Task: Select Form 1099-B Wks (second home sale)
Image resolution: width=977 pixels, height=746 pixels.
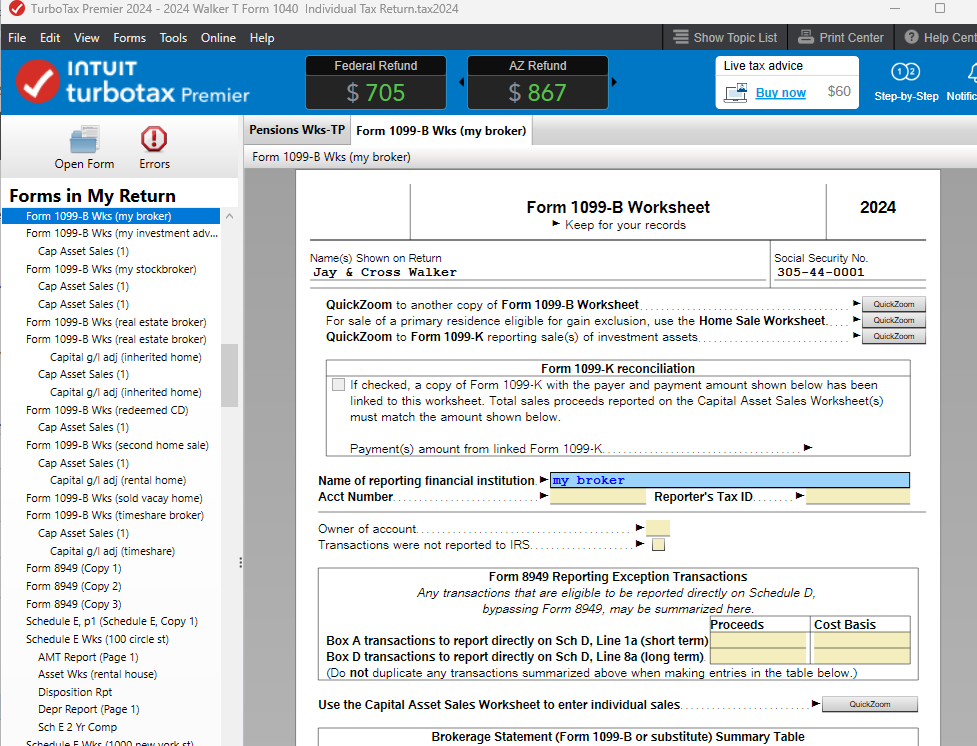Action: point(117,445)
